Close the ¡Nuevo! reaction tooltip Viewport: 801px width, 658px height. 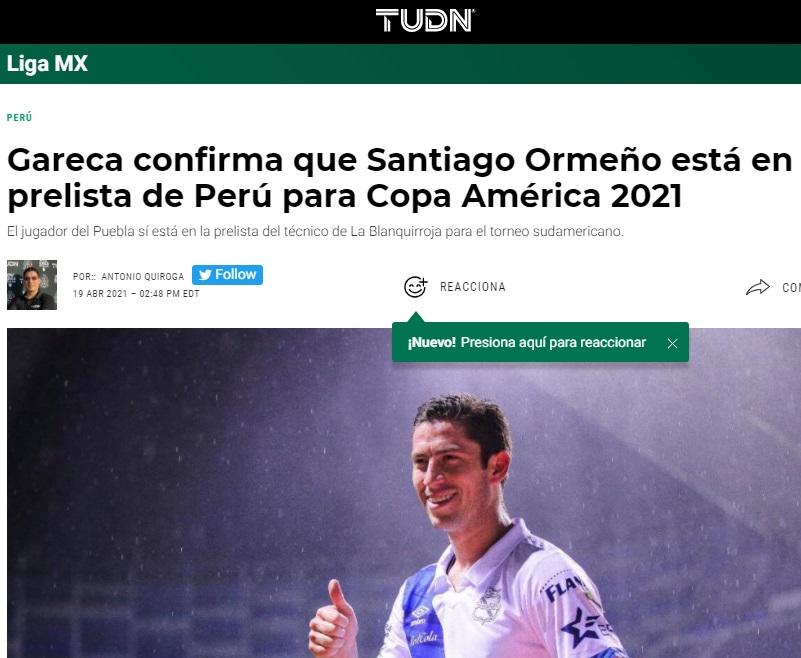[672, 343]
